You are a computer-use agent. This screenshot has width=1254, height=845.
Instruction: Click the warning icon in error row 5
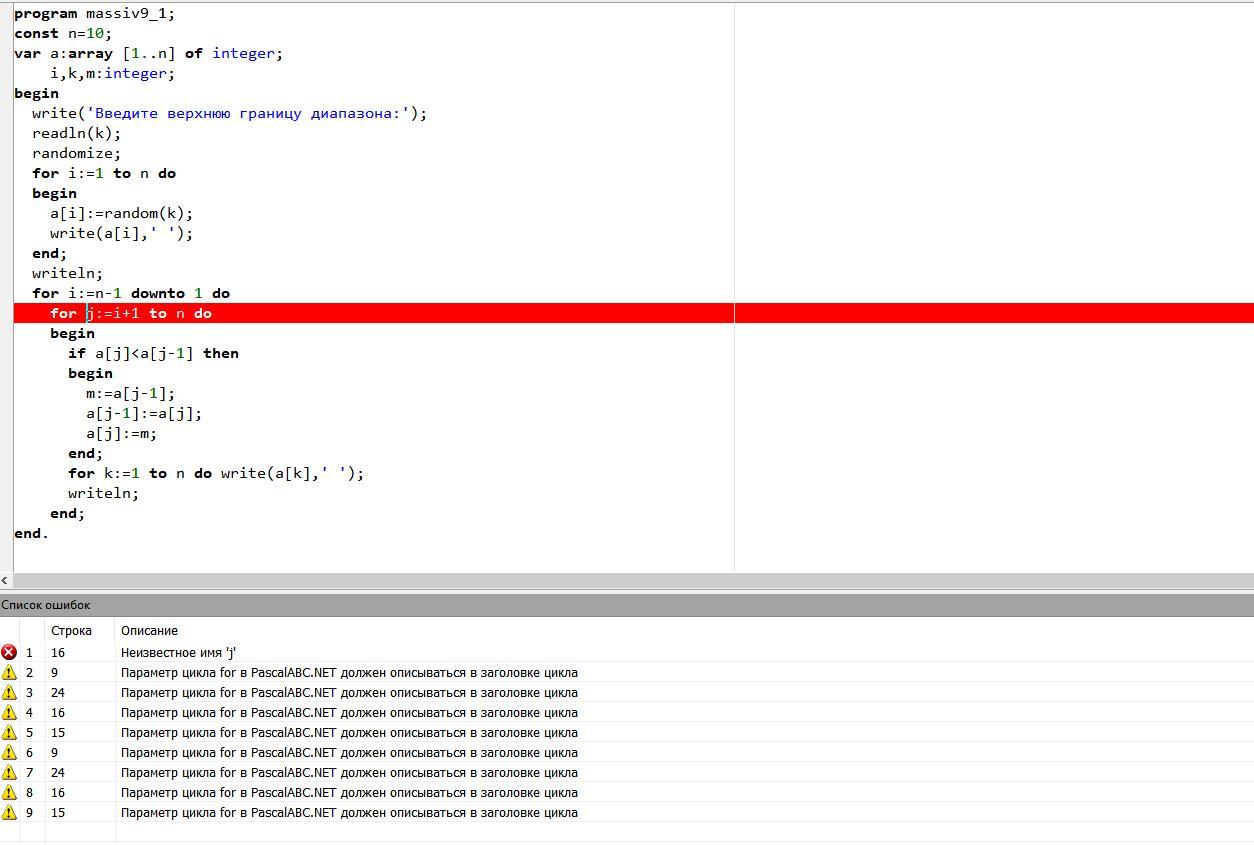click(x=9, y=732)
